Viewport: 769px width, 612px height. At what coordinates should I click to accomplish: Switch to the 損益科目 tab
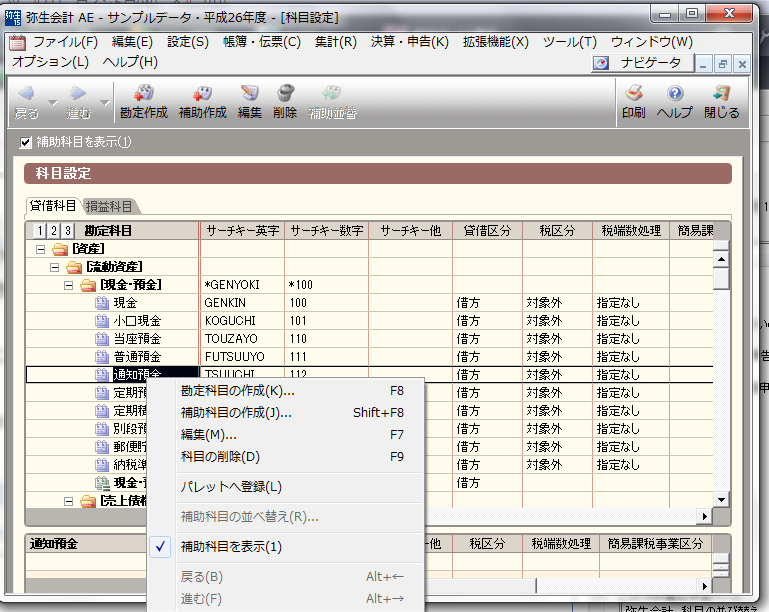coord(110,206)
